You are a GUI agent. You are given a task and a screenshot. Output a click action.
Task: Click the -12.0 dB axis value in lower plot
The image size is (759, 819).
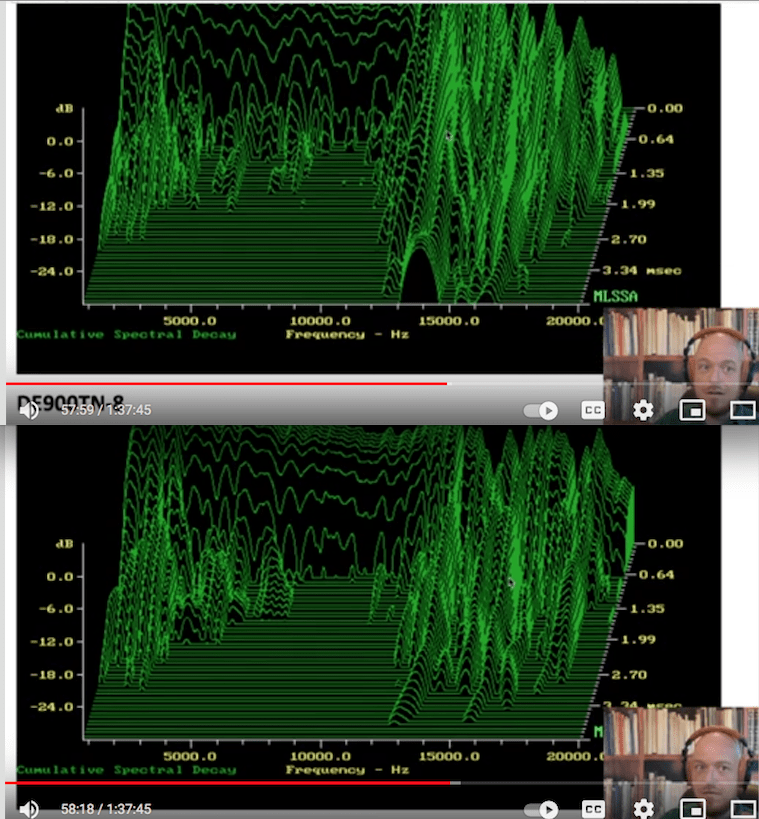tap(52, 641)
